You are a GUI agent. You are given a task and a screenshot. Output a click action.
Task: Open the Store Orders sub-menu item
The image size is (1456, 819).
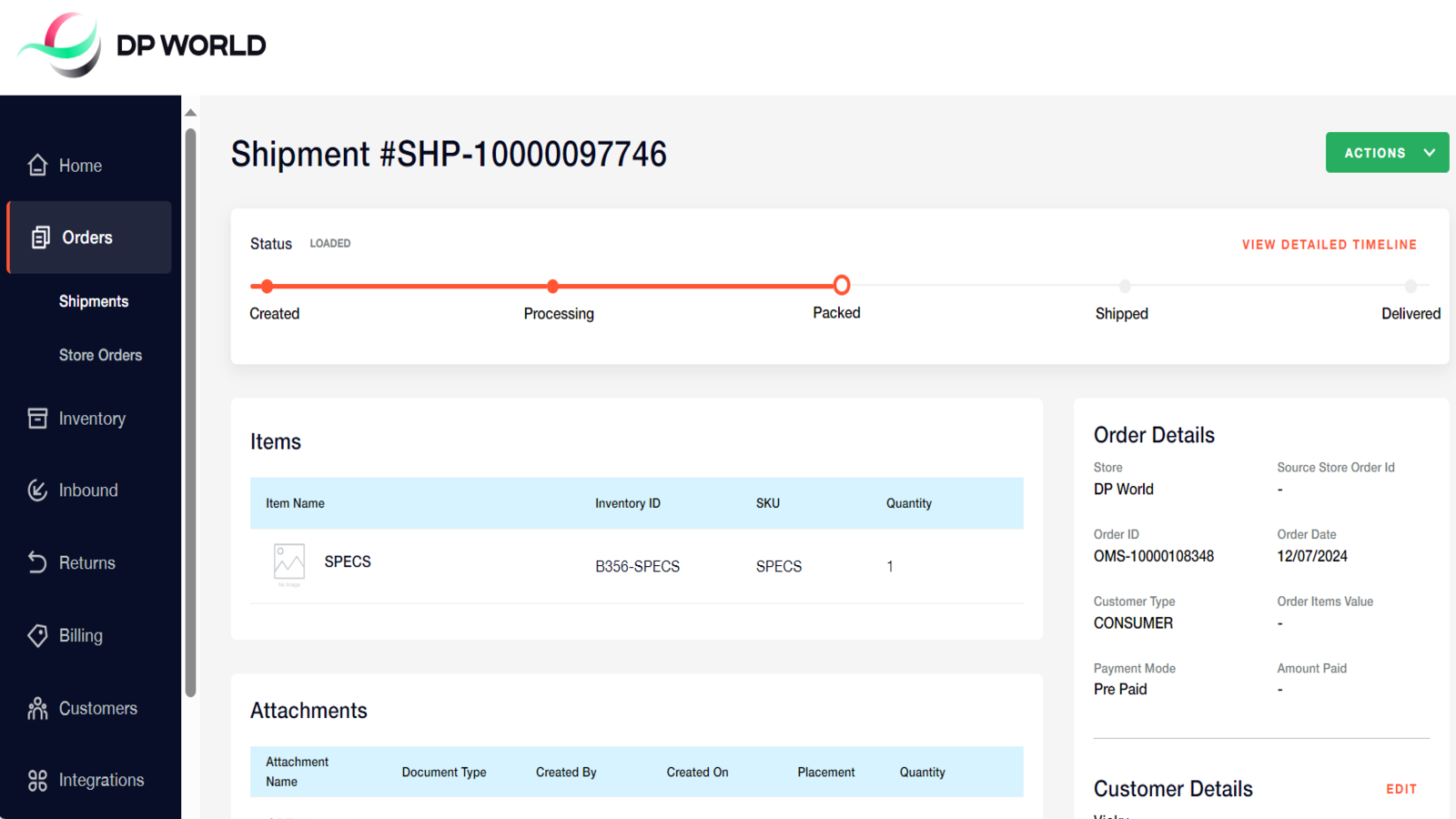tap(100, 355)
